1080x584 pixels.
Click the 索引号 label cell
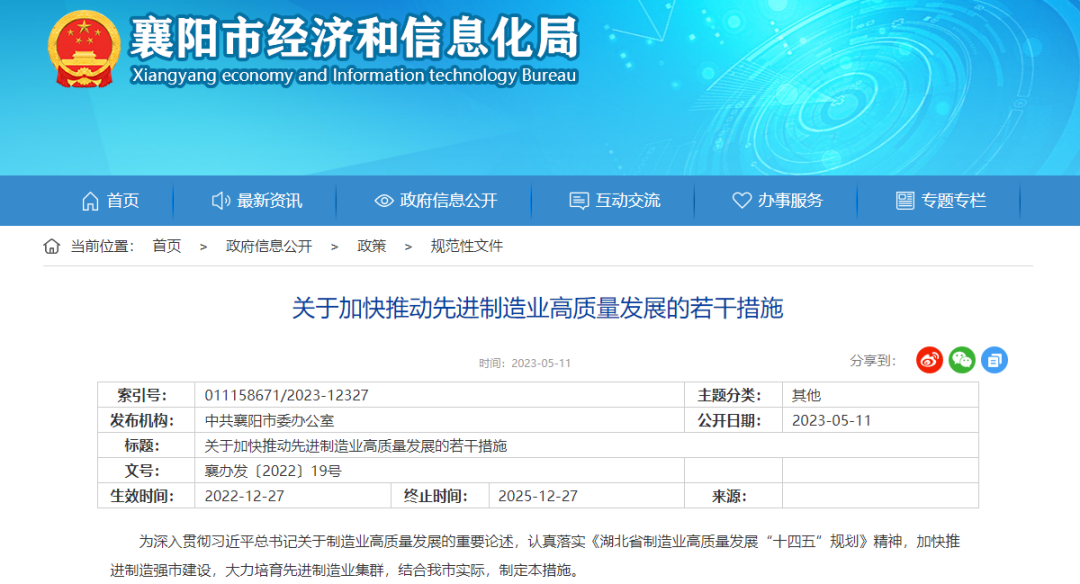point(146,395)
